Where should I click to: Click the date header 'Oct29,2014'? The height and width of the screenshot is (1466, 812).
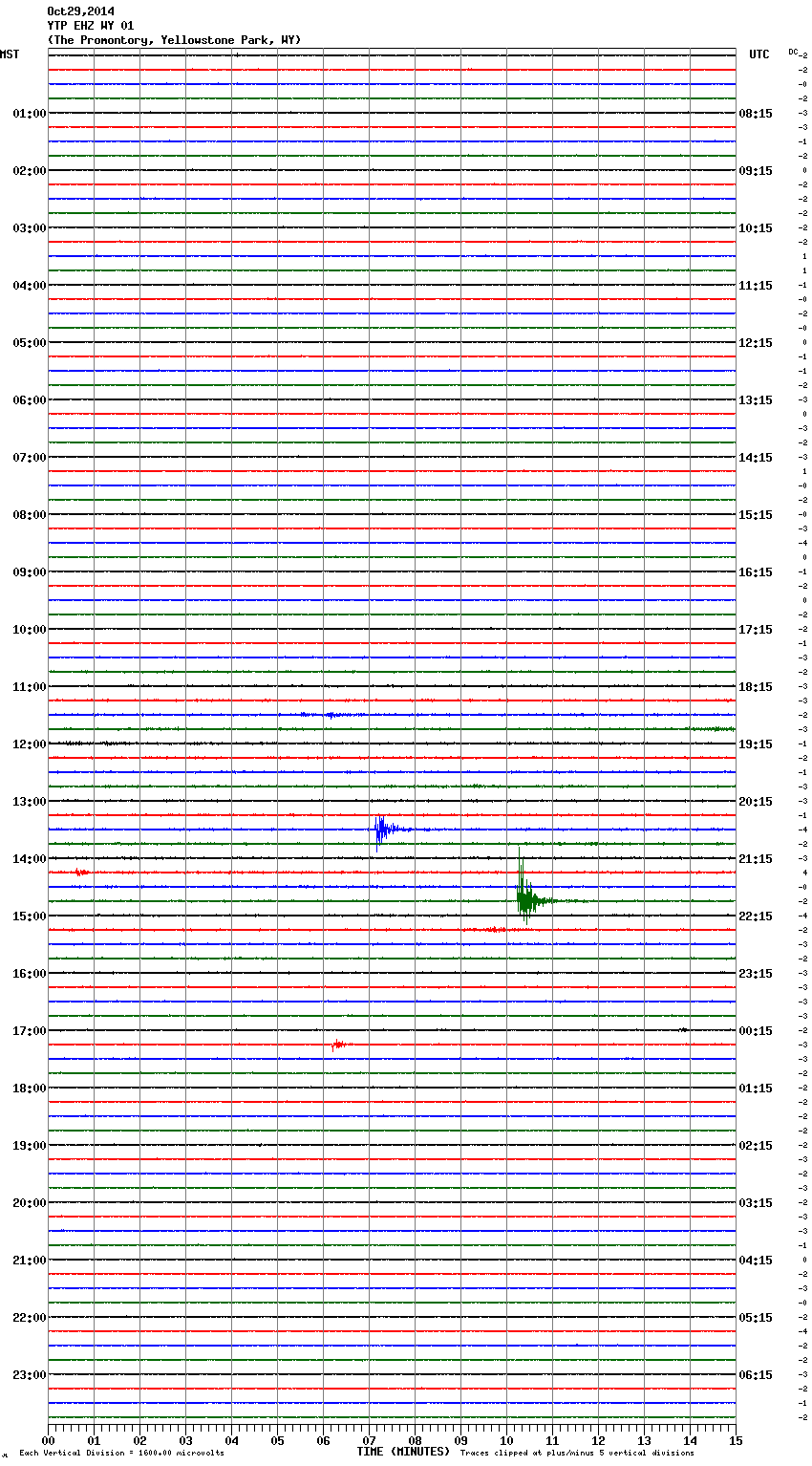[x=80, y=11]
